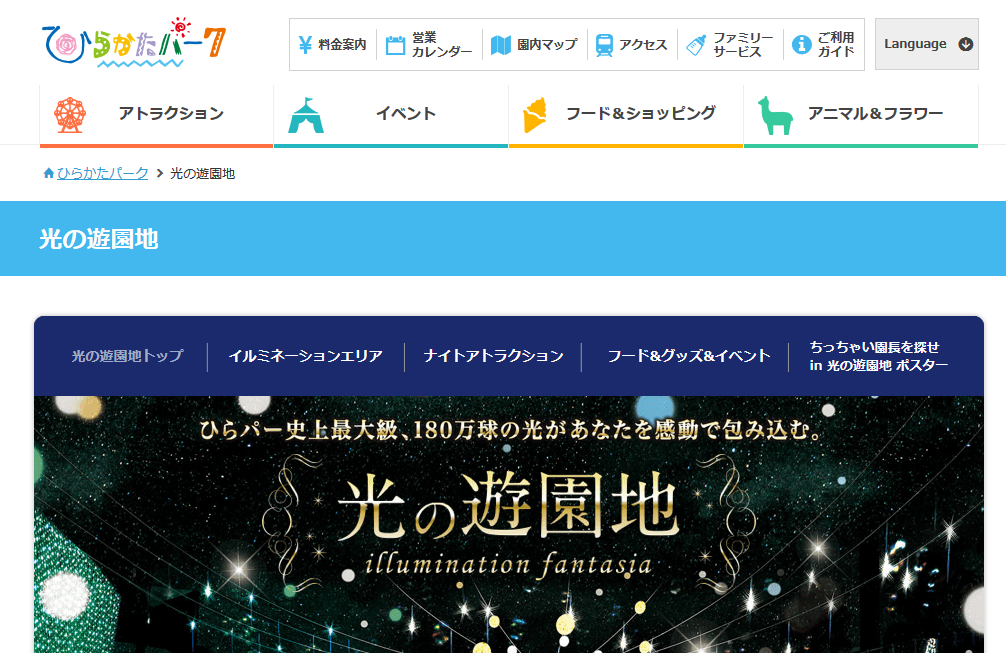Click the ice cream cone icon

(534, 115)
